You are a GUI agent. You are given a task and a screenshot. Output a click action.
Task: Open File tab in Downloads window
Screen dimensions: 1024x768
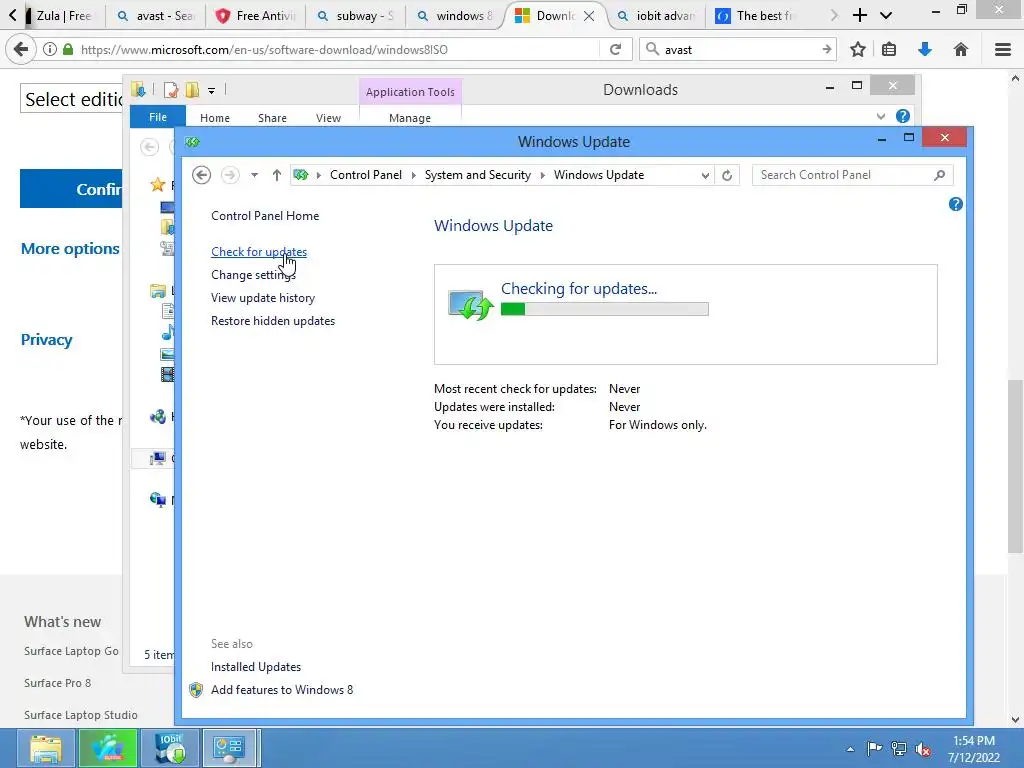[158, 117]
